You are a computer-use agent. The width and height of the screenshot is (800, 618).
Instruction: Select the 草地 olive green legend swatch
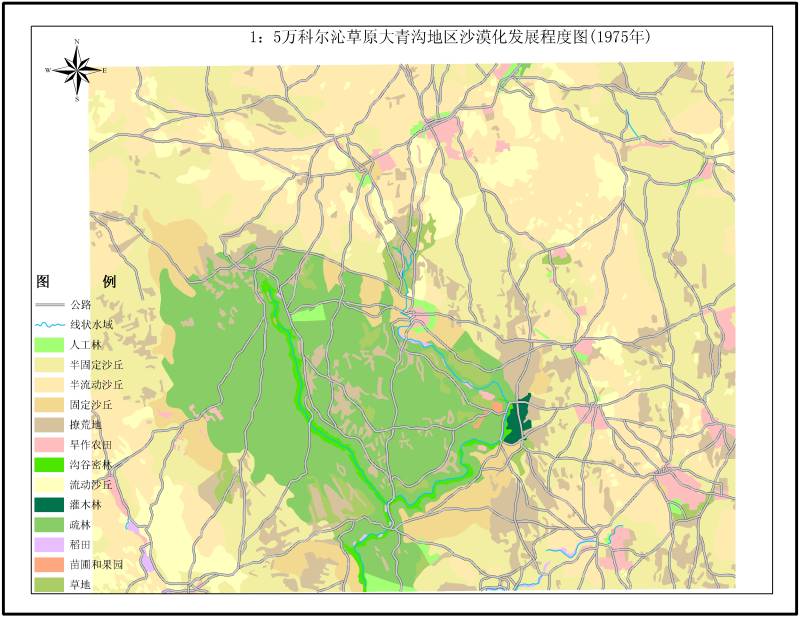(50, 584)
